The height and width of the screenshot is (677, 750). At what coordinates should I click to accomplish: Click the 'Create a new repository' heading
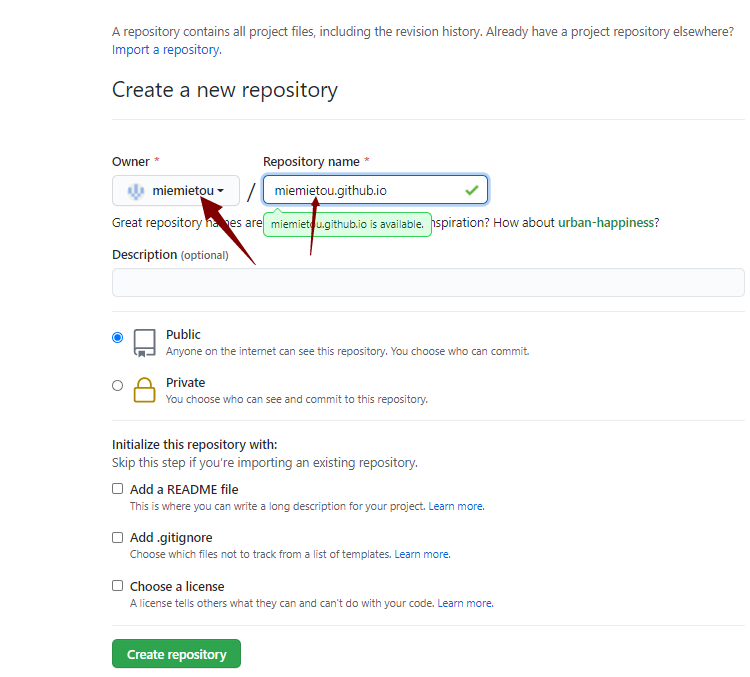point(225,90)
